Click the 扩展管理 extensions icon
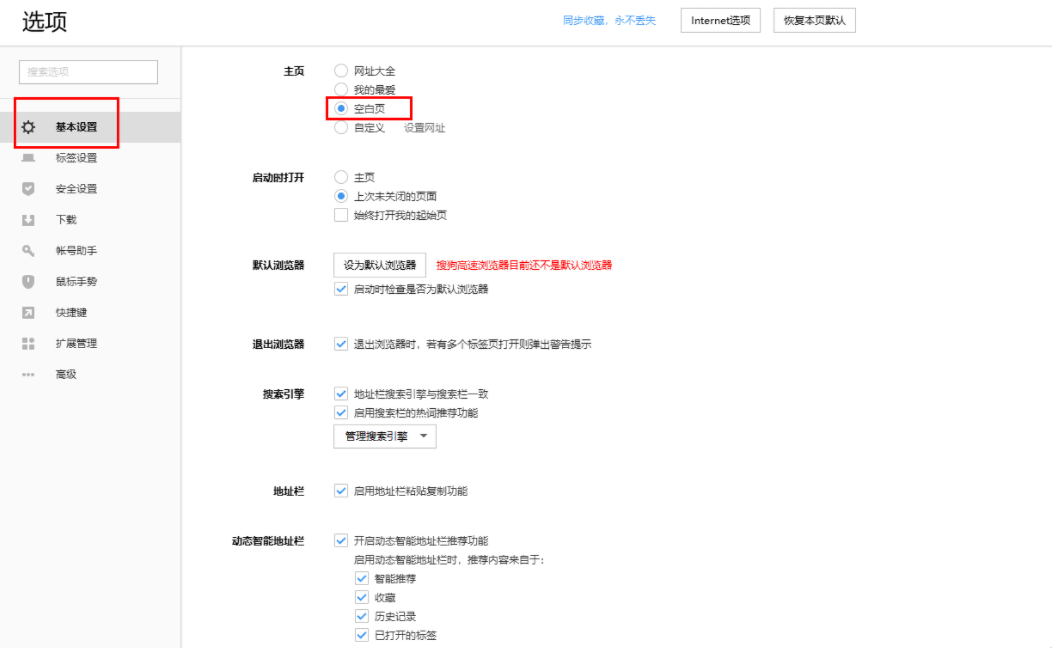Image resolution: width=1052 pixels, height=648 pixels. pos(29,343)
